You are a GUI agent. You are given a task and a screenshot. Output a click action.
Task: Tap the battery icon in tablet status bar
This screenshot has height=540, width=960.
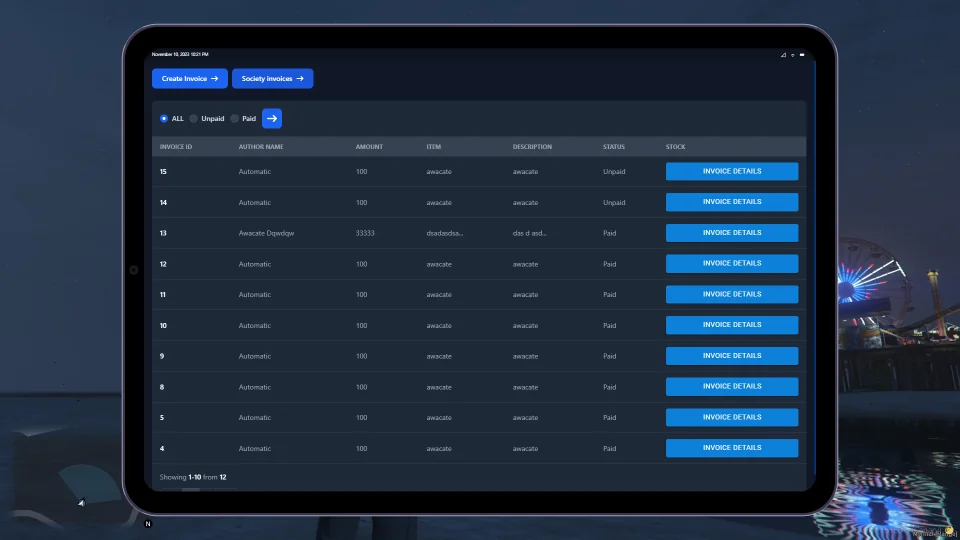(803, 54)
